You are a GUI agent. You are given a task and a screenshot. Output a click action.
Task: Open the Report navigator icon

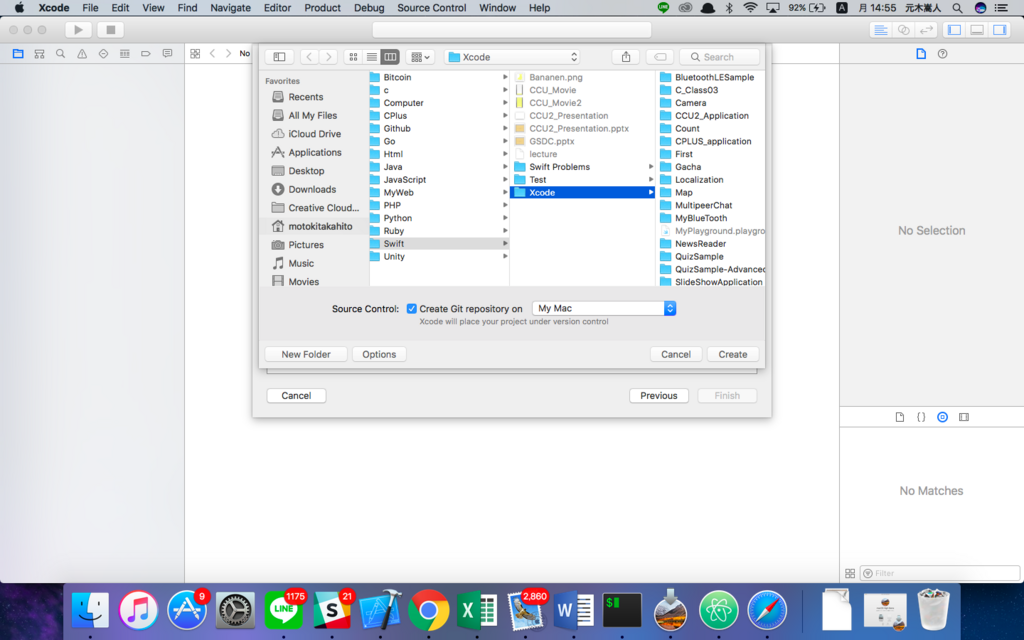167,54
